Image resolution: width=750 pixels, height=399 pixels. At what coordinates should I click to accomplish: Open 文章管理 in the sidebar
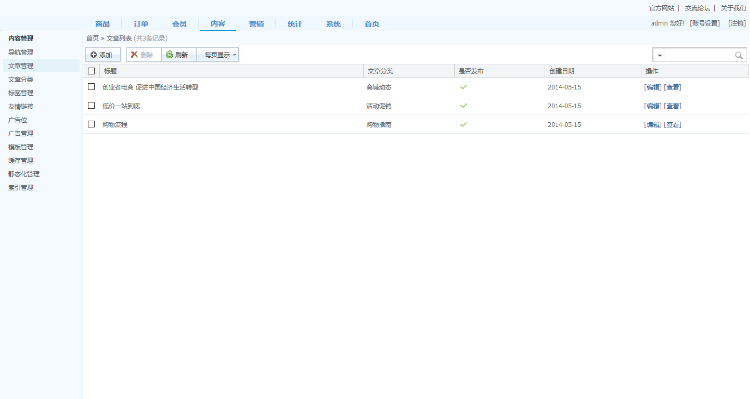[21, 66]
